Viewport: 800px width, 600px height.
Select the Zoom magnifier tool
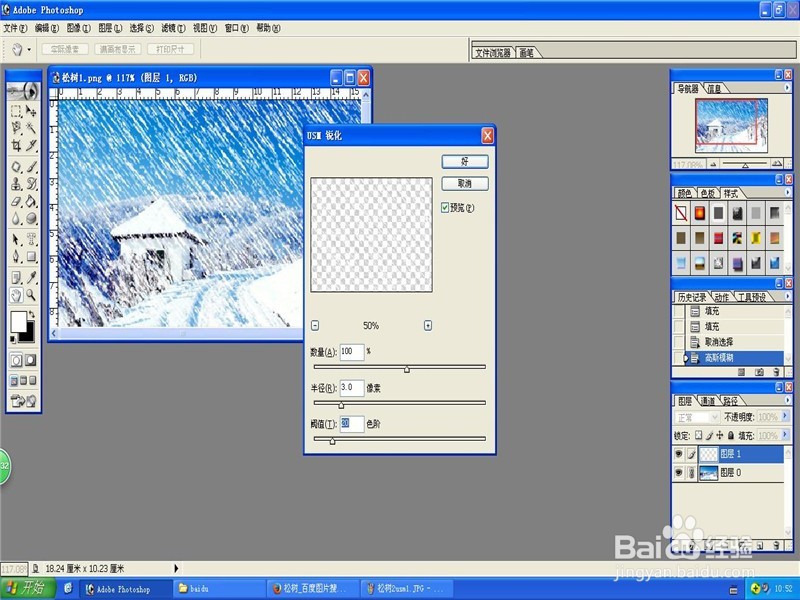pos(31,295)
